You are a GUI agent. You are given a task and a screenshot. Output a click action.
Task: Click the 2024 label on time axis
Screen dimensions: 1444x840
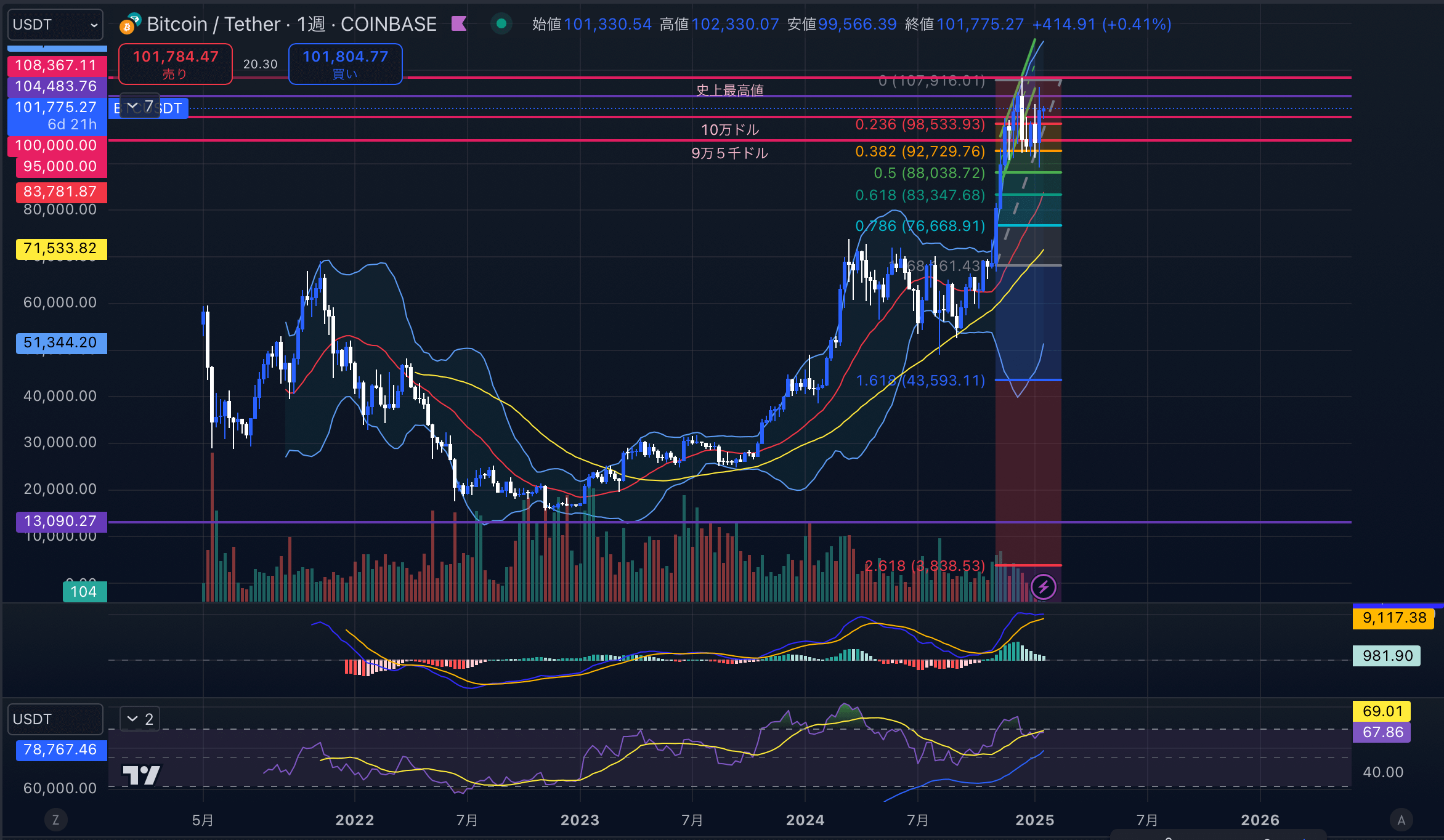pos(805,820)
